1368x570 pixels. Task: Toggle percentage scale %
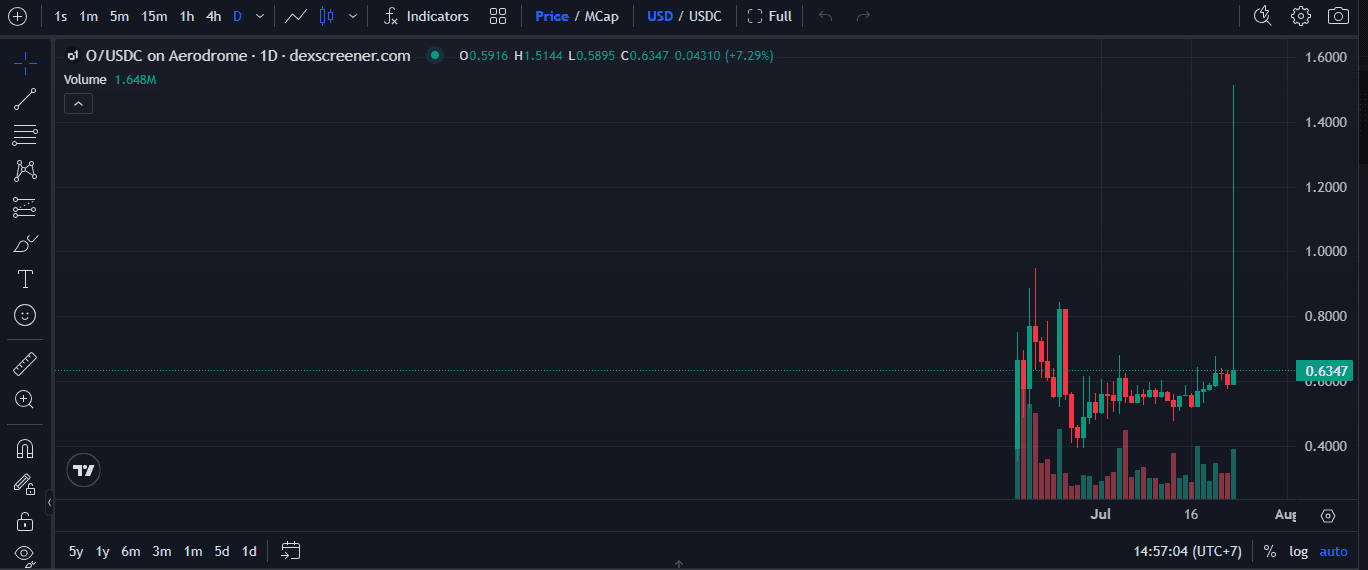click(x=1270, y=551)
